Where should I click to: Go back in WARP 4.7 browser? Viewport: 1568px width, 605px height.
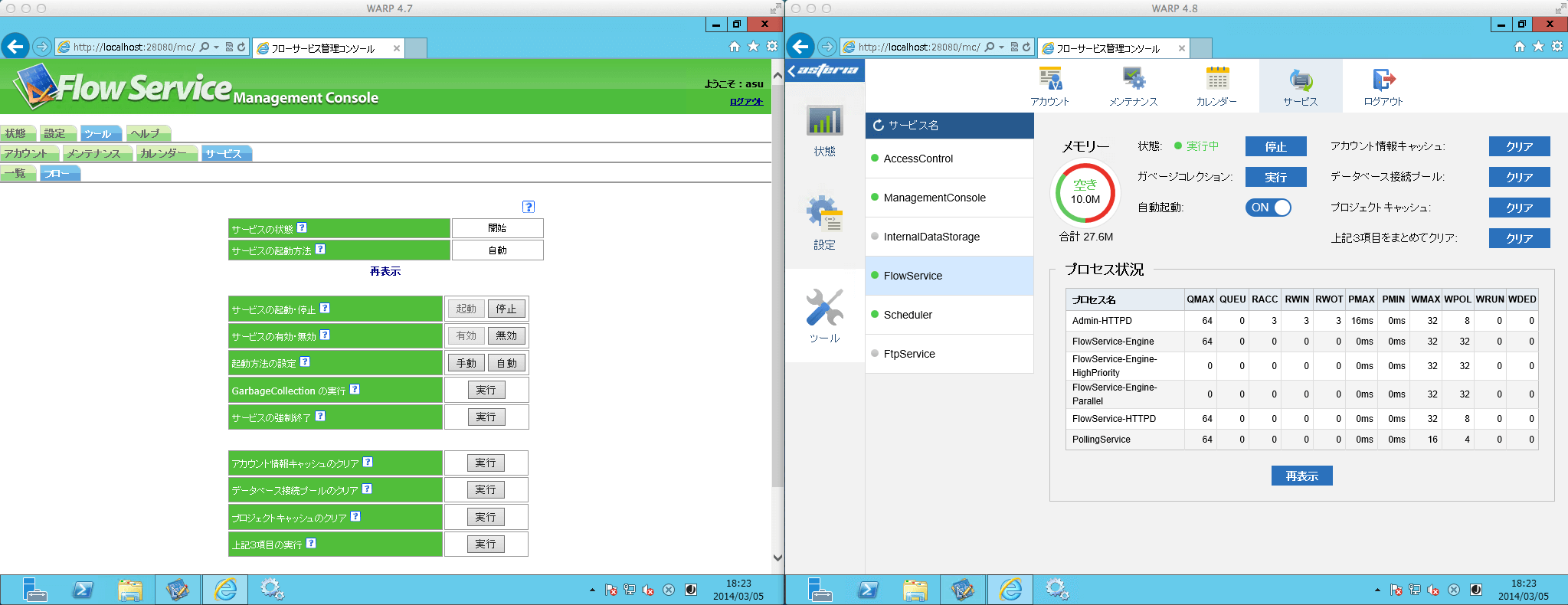(15, 47)
